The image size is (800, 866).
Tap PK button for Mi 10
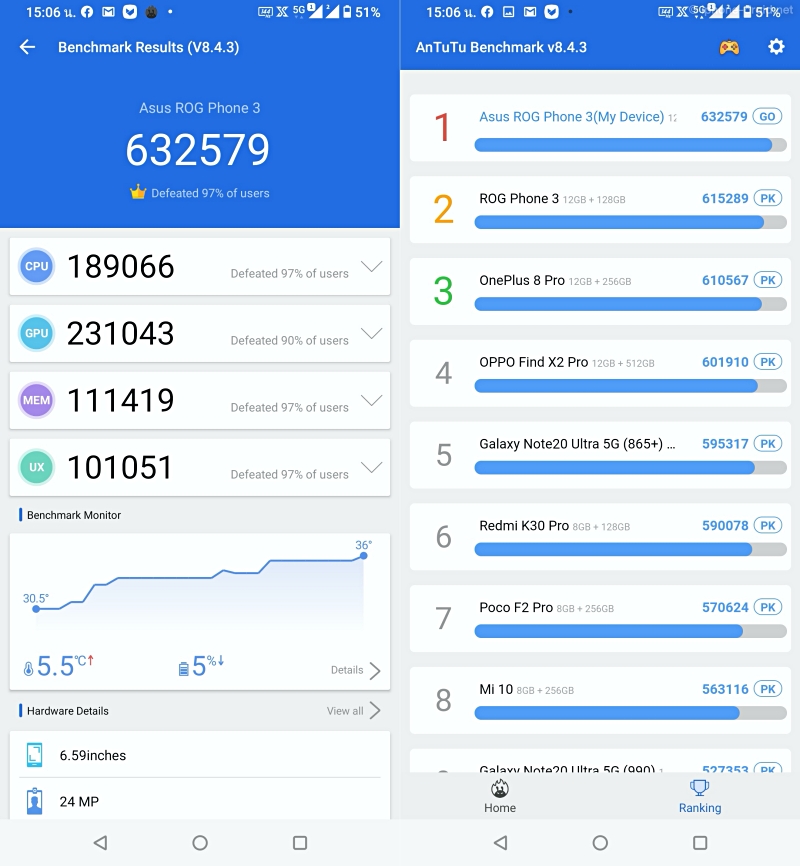coord(768,689)
